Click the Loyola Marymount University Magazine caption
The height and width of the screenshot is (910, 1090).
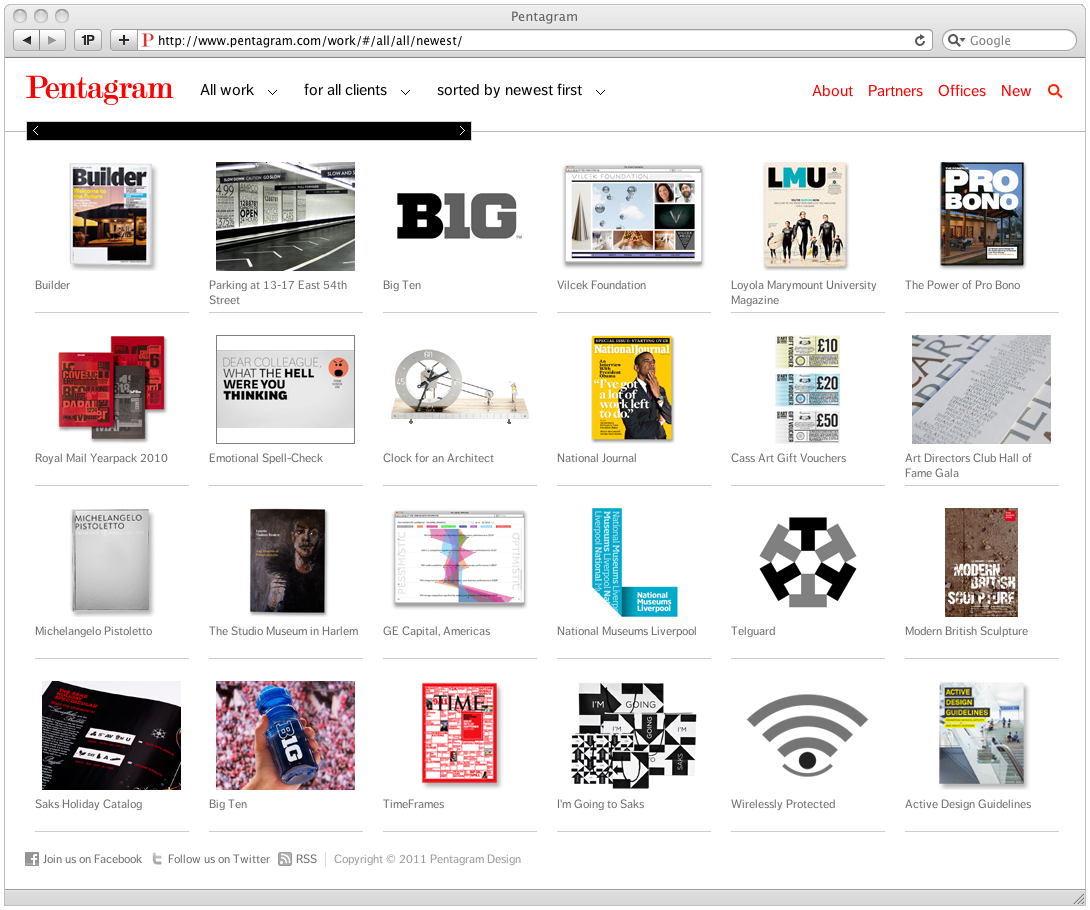coord(804,293)
